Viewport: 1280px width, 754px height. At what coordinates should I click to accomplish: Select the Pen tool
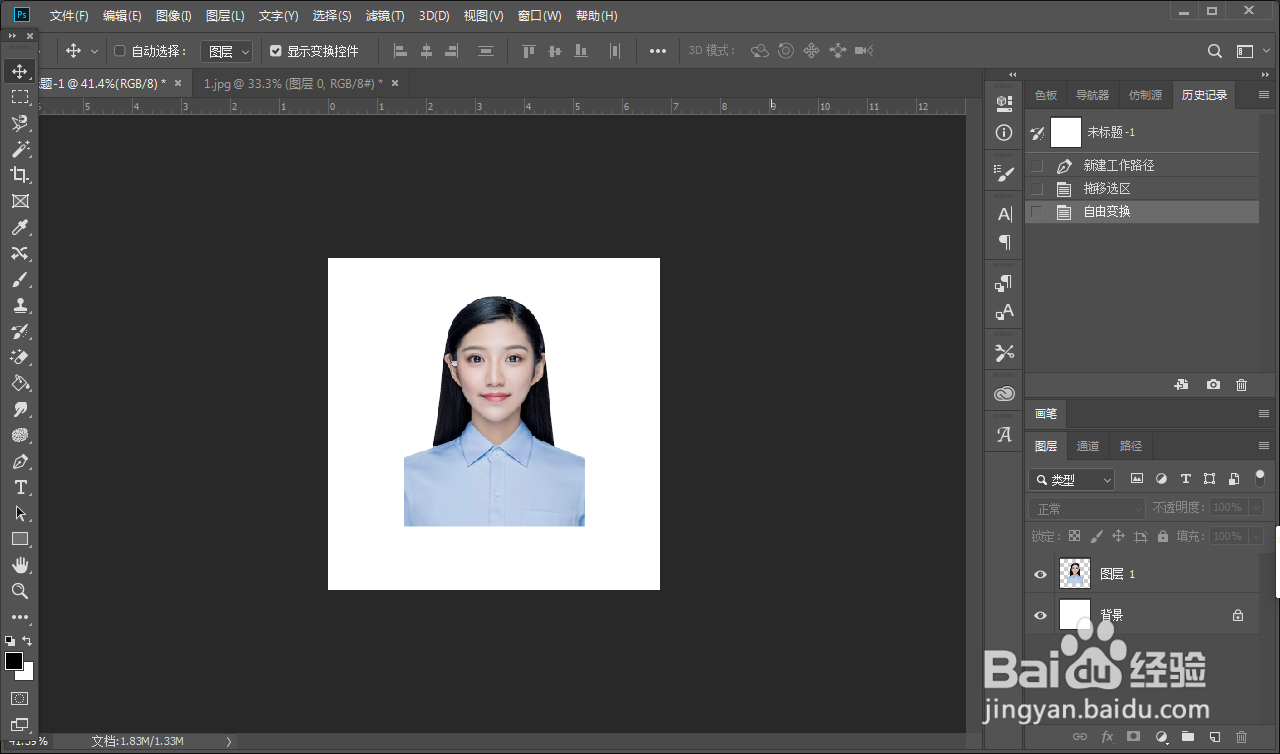point(20,461)
